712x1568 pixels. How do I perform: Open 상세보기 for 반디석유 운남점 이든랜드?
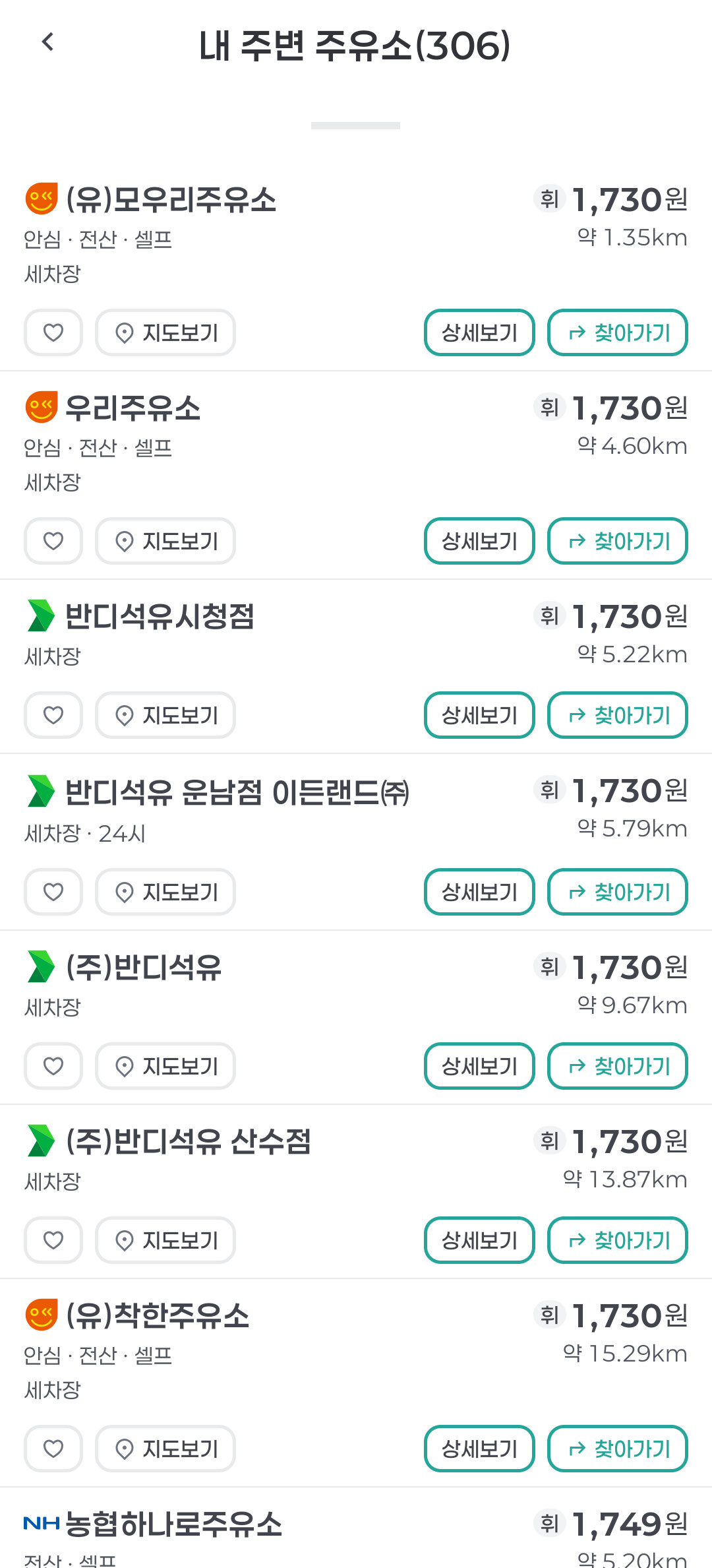479,892
